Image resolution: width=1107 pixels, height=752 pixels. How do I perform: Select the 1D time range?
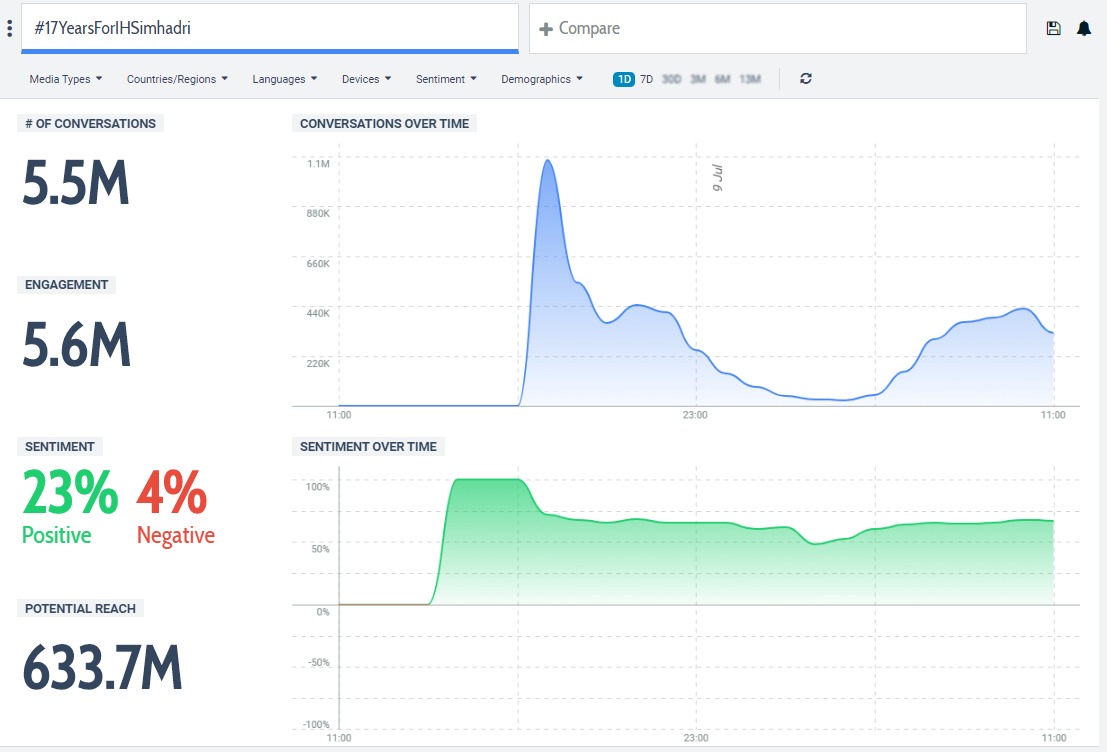click(624, 79)
